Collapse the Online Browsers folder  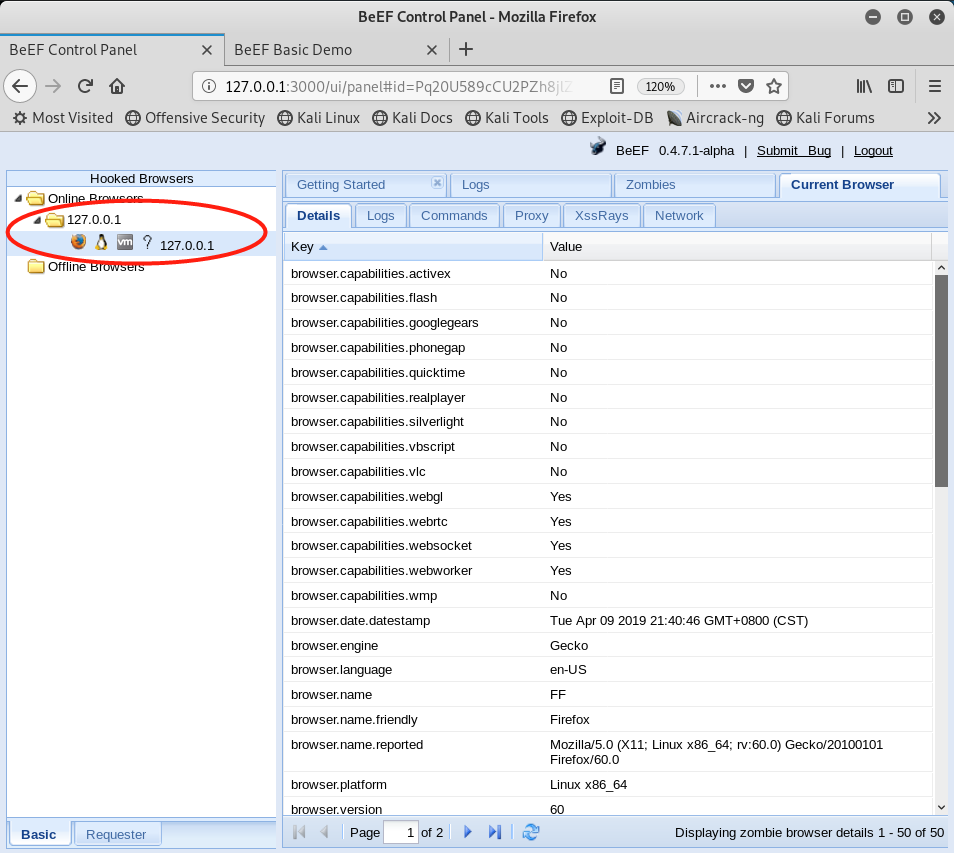[18, 198]
